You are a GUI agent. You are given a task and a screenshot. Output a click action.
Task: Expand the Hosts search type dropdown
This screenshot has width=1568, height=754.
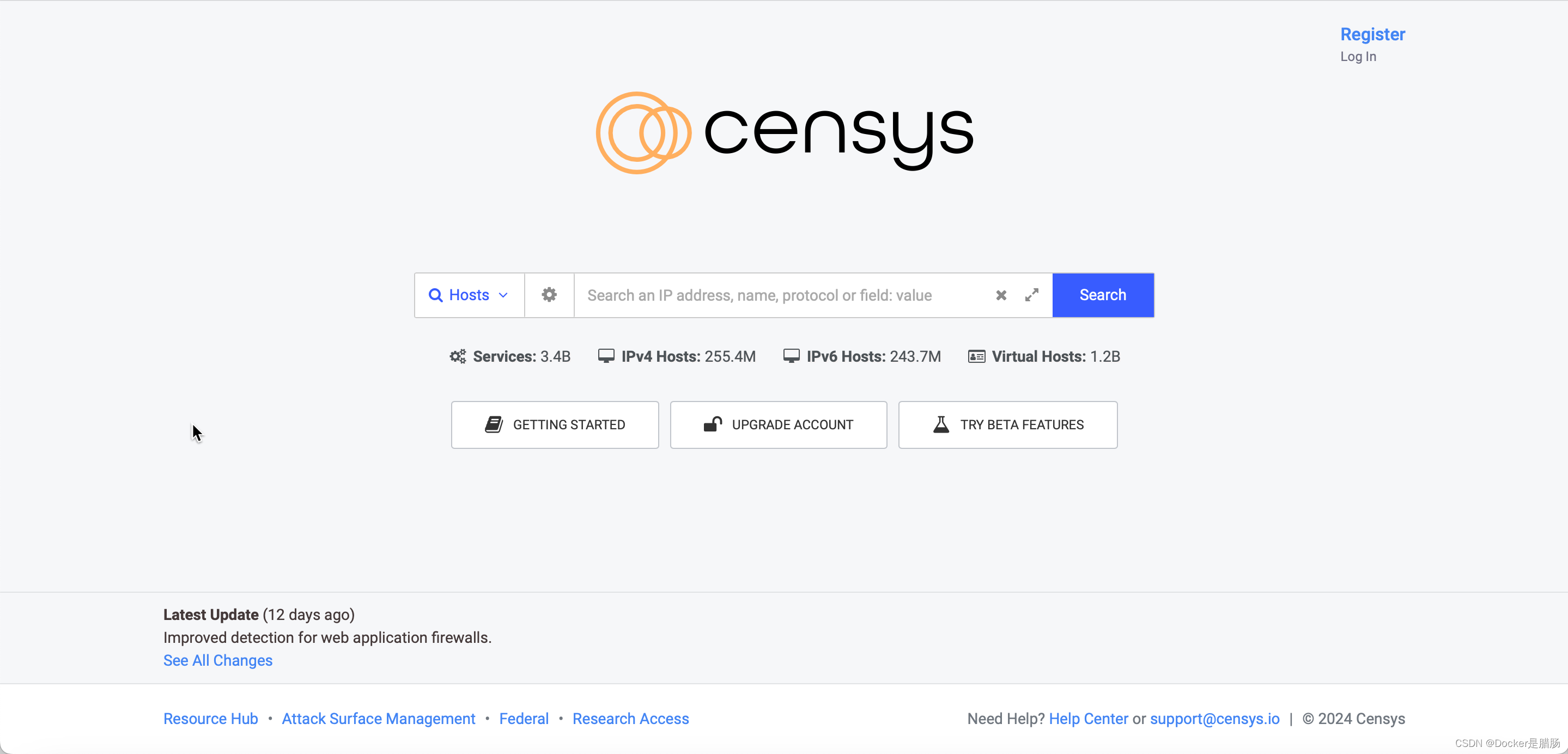click(468, 295)
